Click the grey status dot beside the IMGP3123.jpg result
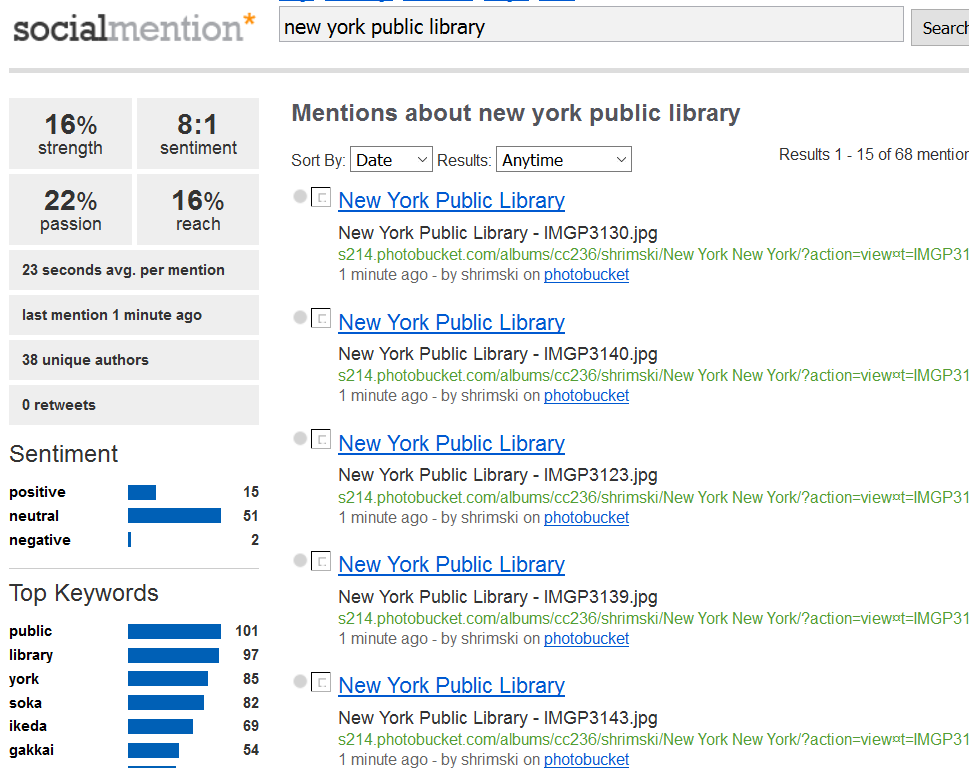The width and height of the screenshot is (969, 768). click(x=300, y=439)
